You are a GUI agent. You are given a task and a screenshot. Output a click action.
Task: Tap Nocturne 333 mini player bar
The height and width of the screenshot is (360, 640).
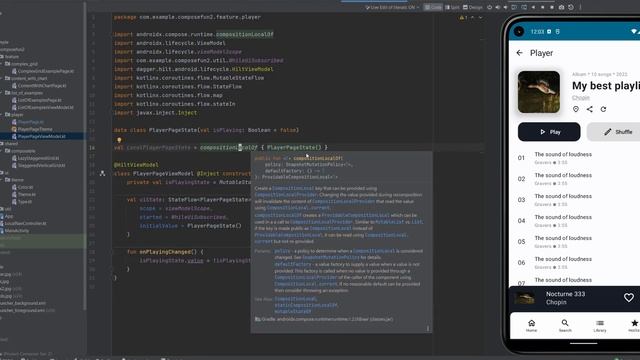click(x=574, y=298)
